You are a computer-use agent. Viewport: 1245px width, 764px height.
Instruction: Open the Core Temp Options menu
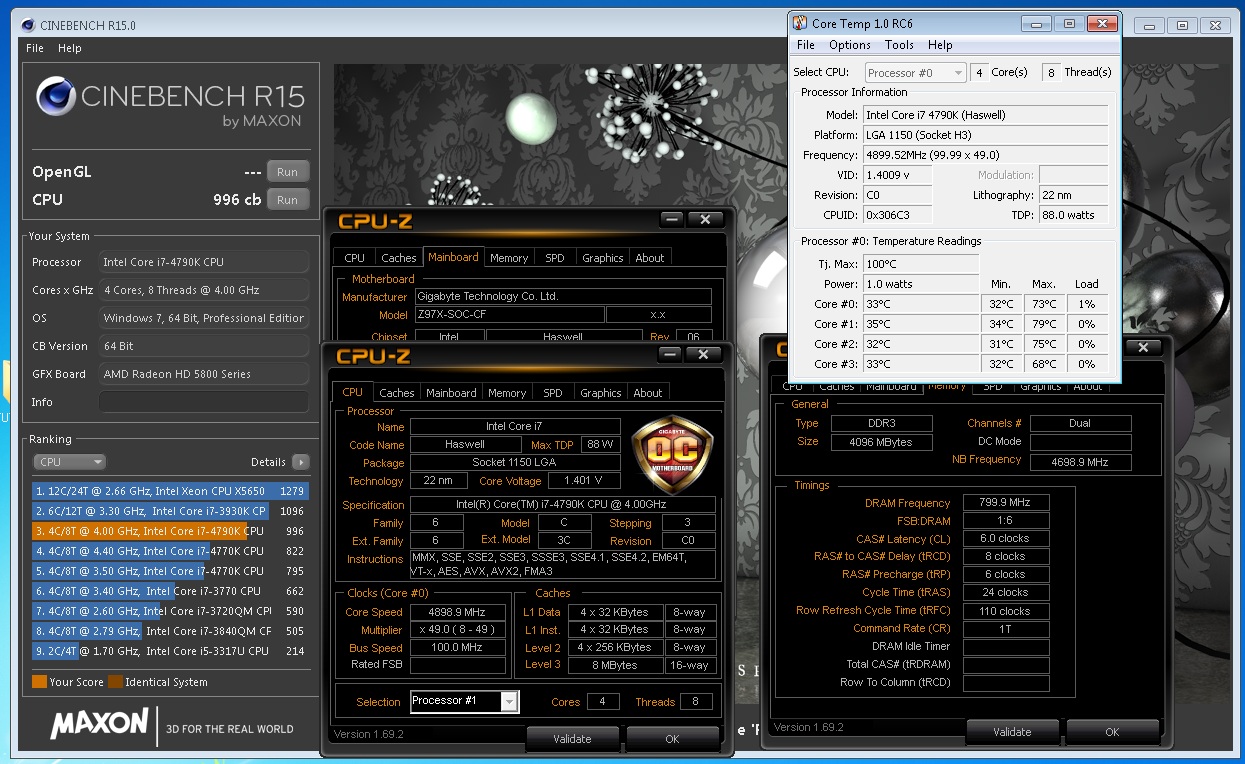coord(850,45)
